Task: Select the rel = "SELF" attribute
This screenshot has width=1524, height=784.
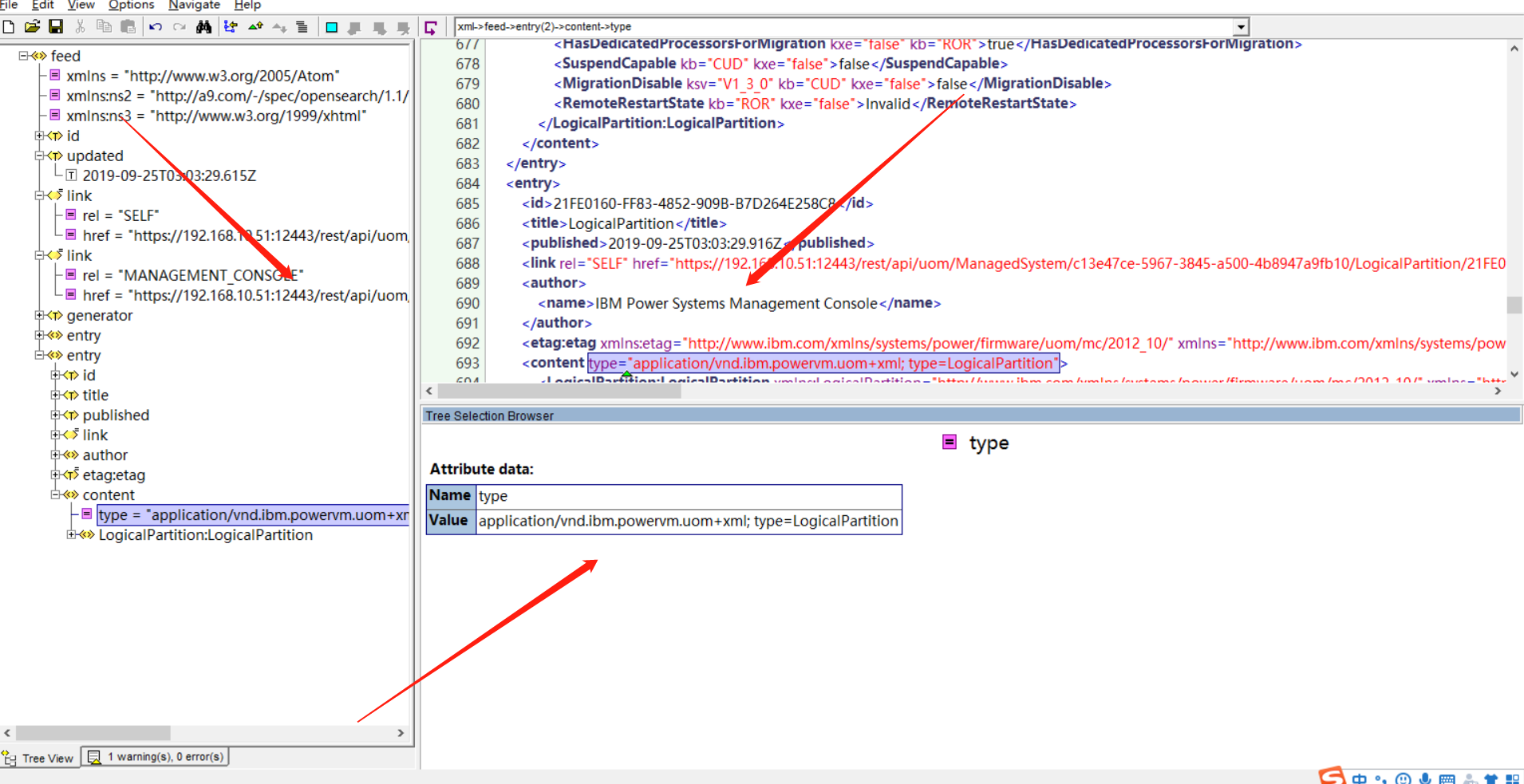Action: (x=120, y=215)
